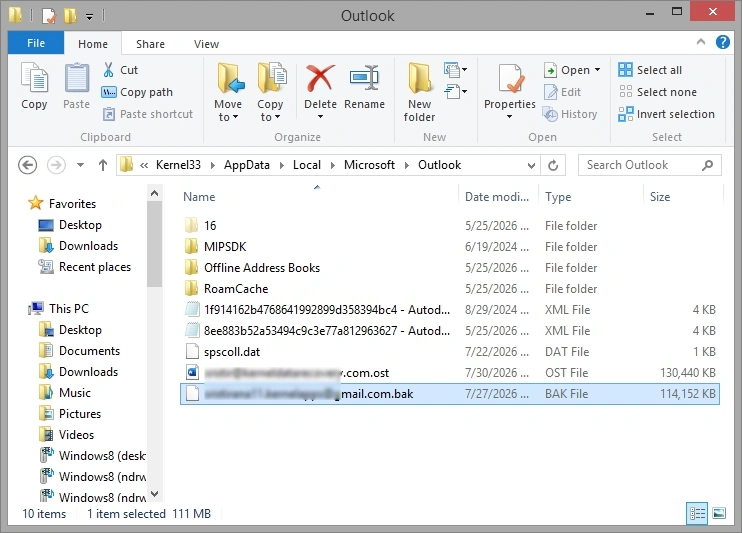Sort by the Name column header
Image resolution: width=742 pixels, height=533 pixels.
[x=199, y=196]
